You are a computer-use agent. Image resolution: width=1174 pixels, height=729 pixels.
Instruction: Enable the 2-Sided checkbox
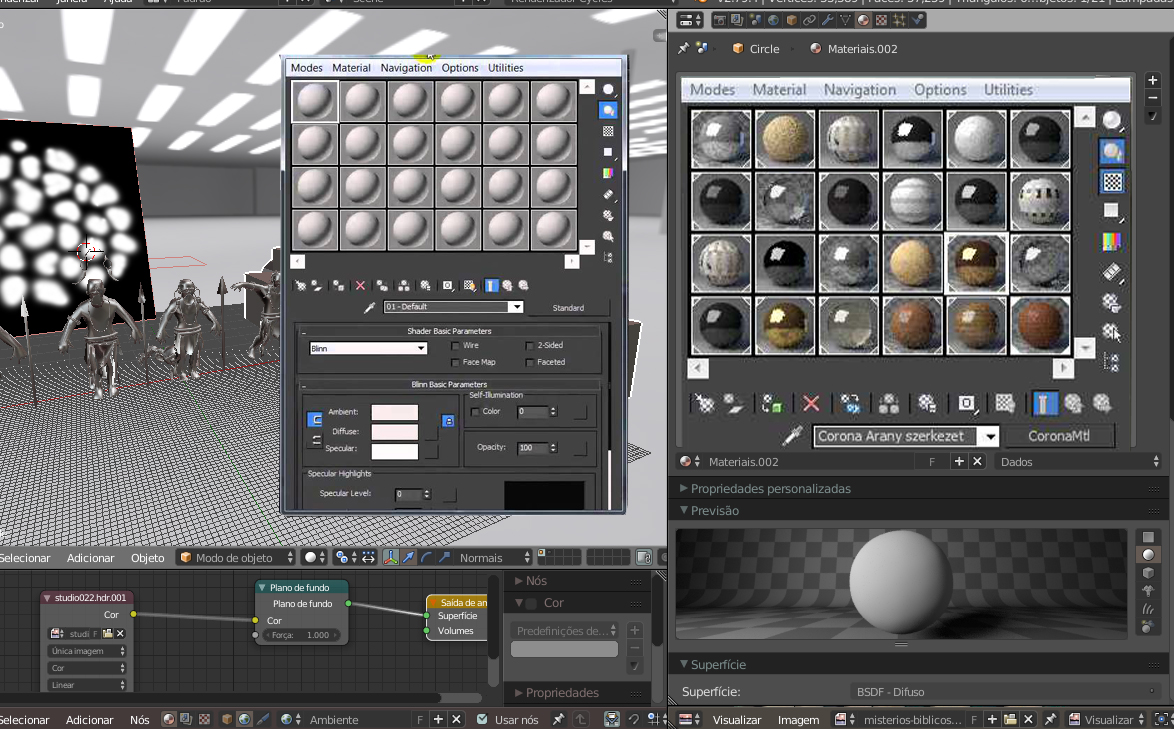pyautogui.click(x=529, y=346)
